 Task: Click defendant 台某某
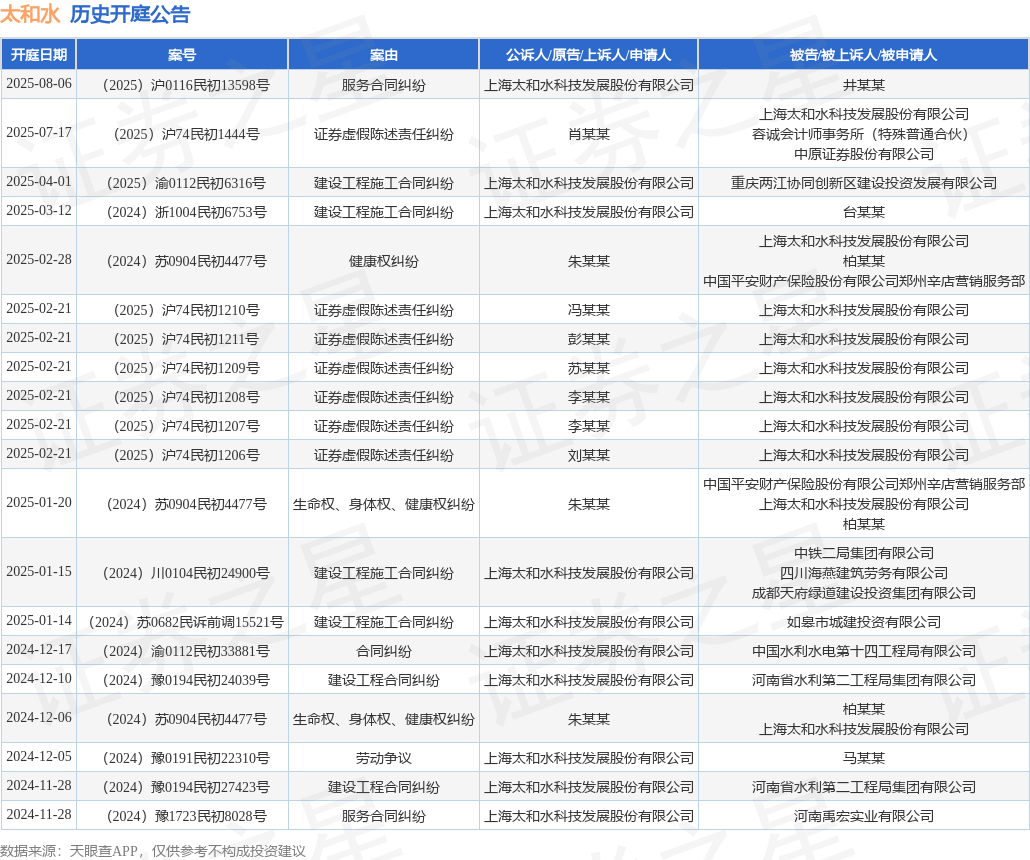pos(864,212)
